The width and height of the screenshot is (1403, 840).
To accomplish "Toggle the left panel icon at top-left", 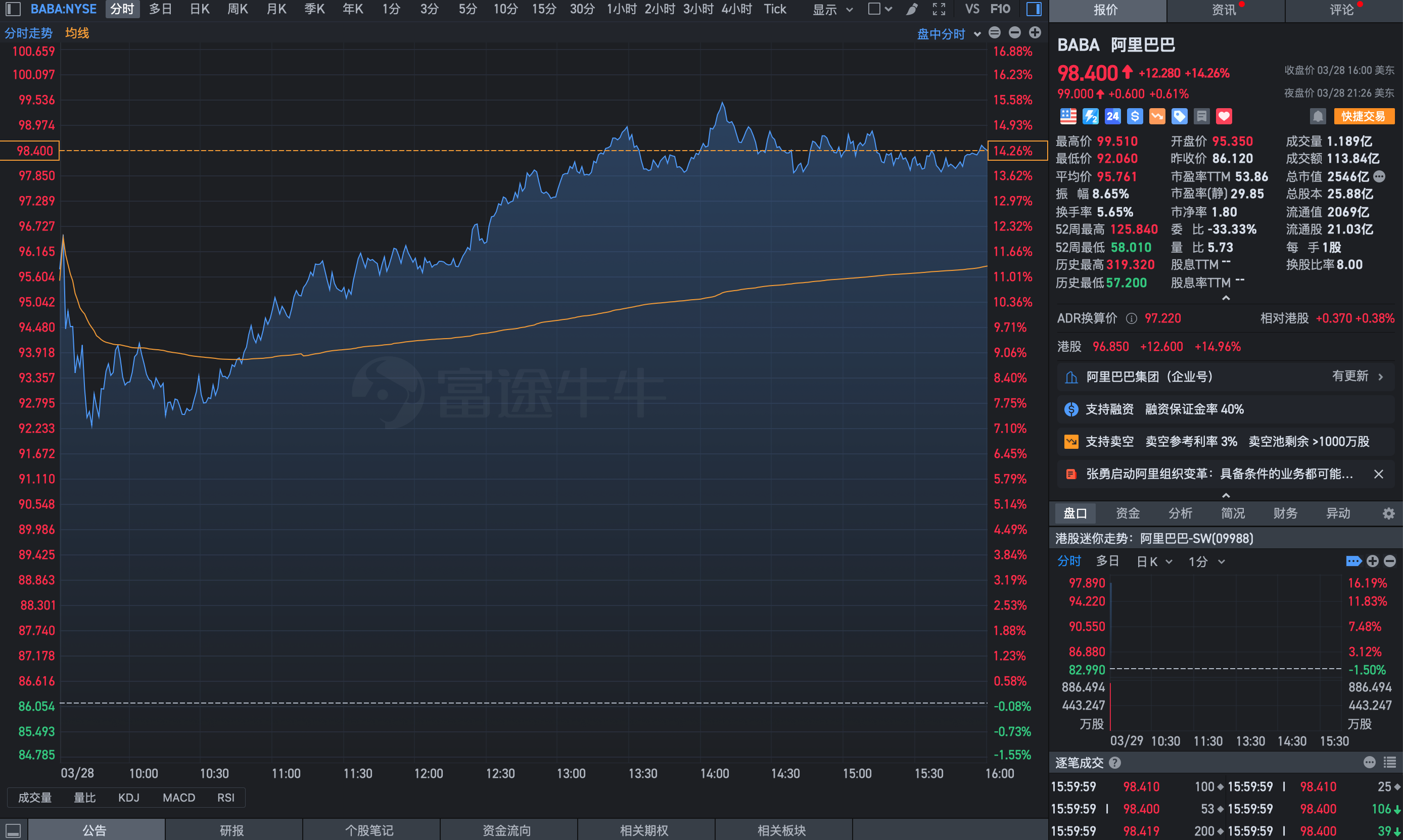I will [13, 9].
